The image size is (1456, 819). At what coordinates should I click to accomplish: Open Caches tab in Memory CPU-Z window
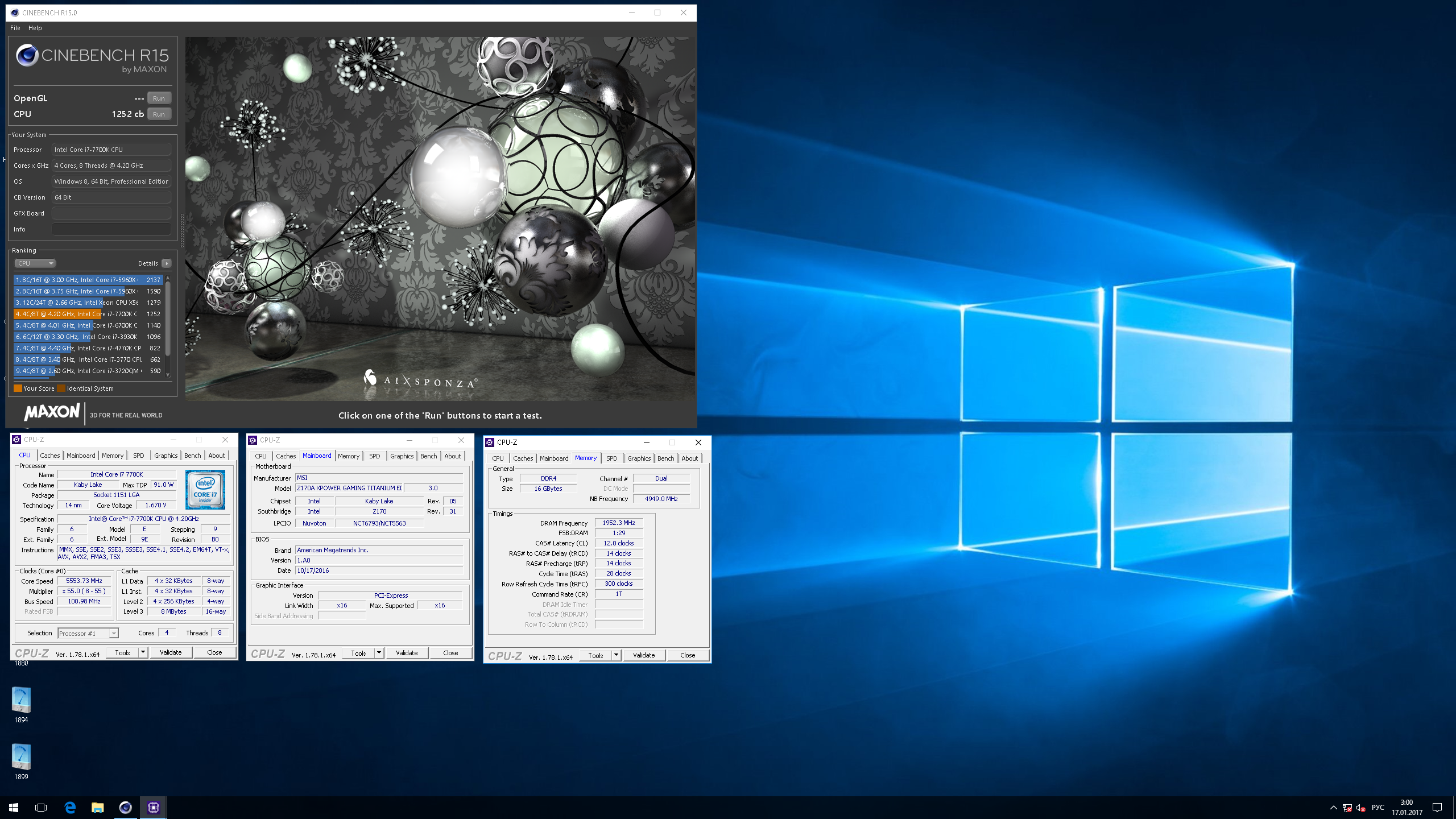click(523, 458)
